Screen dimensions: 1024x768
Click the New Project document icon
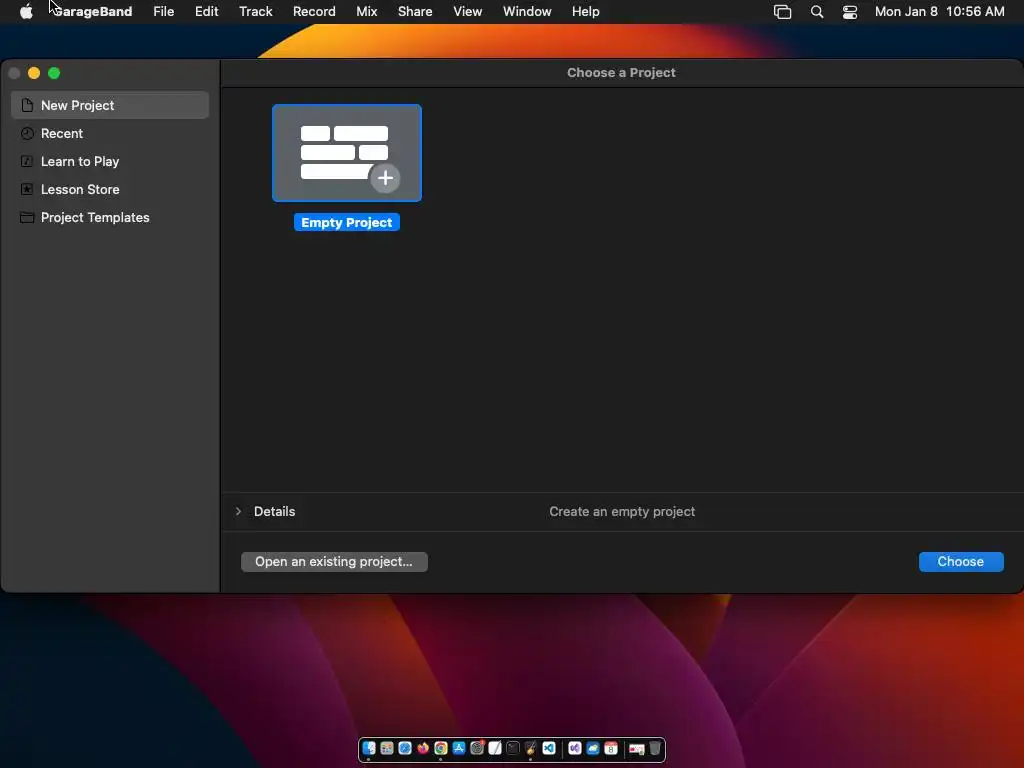(x=27, y=105)
